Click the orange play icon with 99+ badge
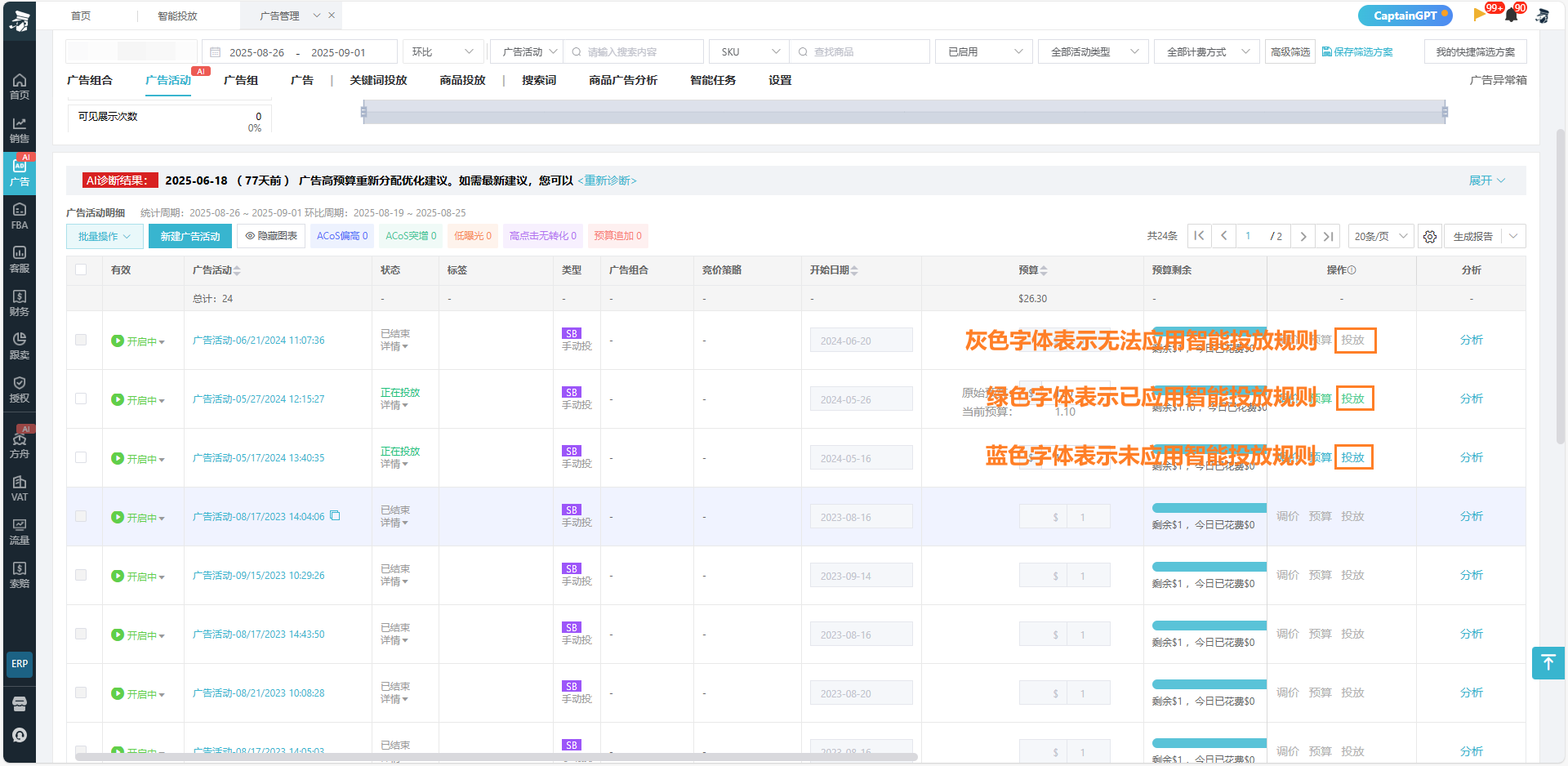Image resolution: width=1568 pixels, height=766 pixels. point(1479,15)
